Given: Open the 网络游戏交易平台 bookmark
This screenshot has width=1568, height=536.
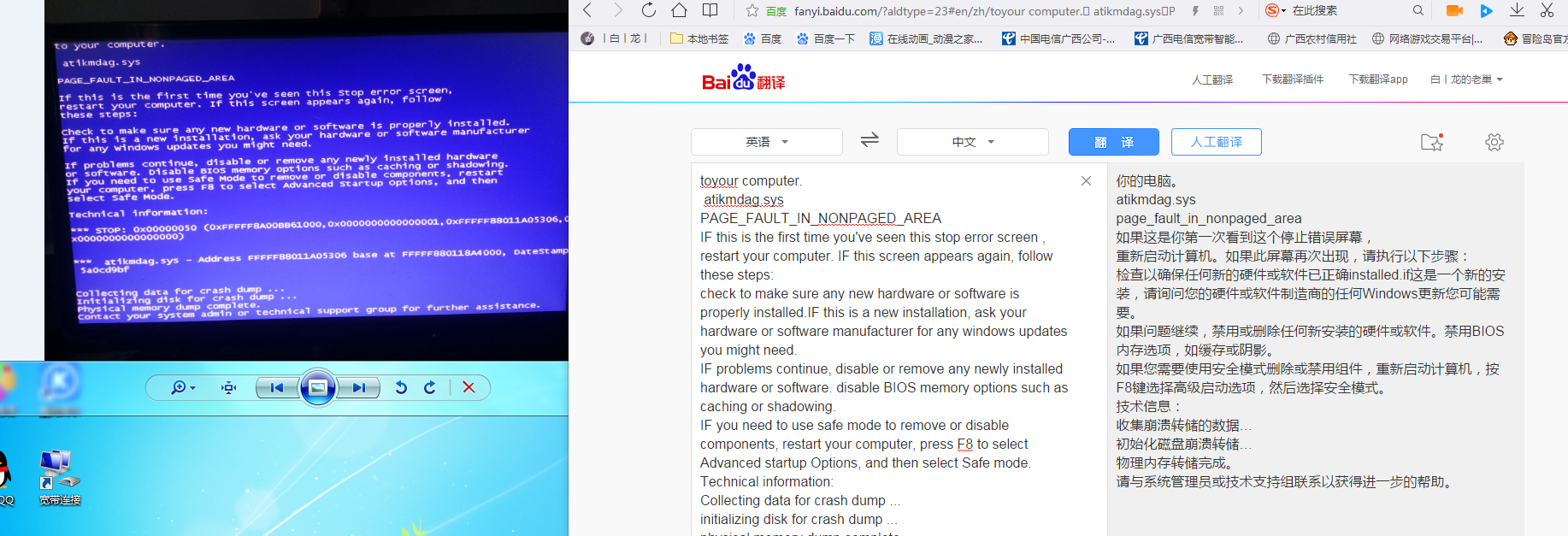Looking at the screenshot, I should (1427, 38).
